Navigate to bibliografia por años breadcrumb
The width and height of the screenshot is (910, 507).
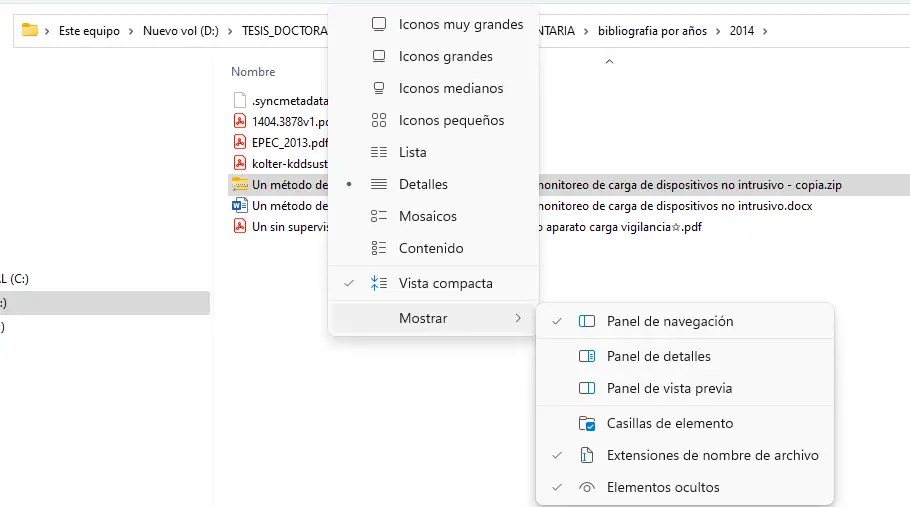pyautogui.click(x=652, y=31)
